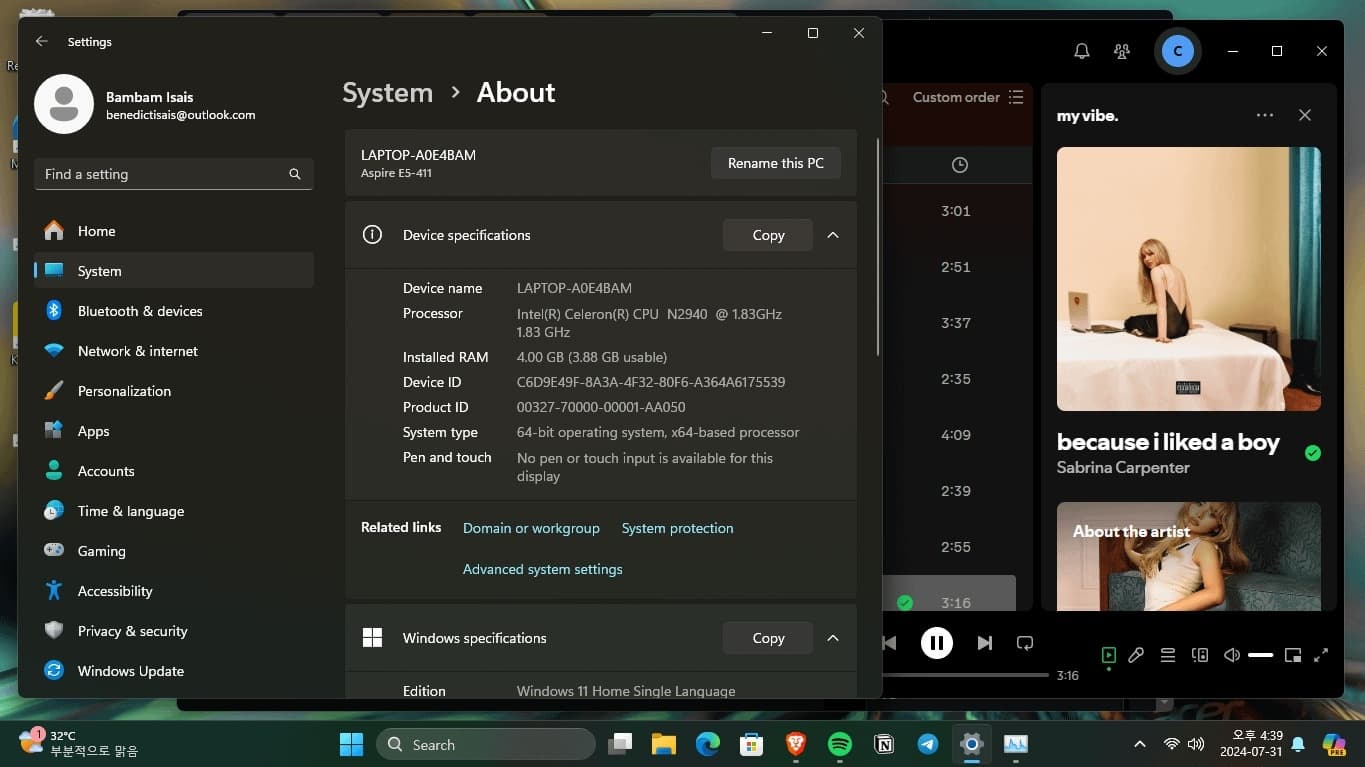
Task: Open Advanced system settings link
Action: click(542, 569)
